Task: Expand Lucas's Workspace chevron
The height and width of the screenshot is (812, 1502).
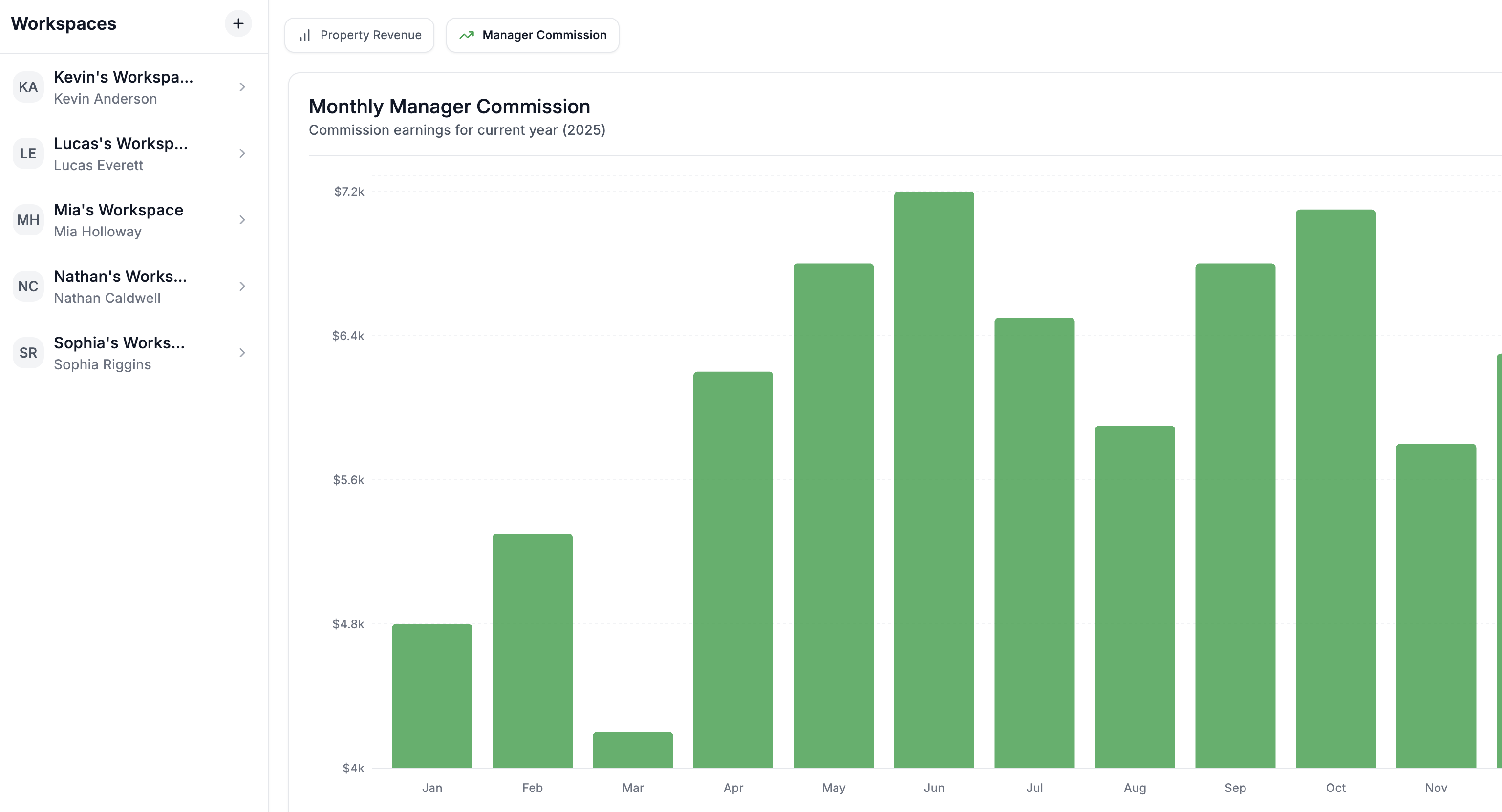Action: (242, 154)
